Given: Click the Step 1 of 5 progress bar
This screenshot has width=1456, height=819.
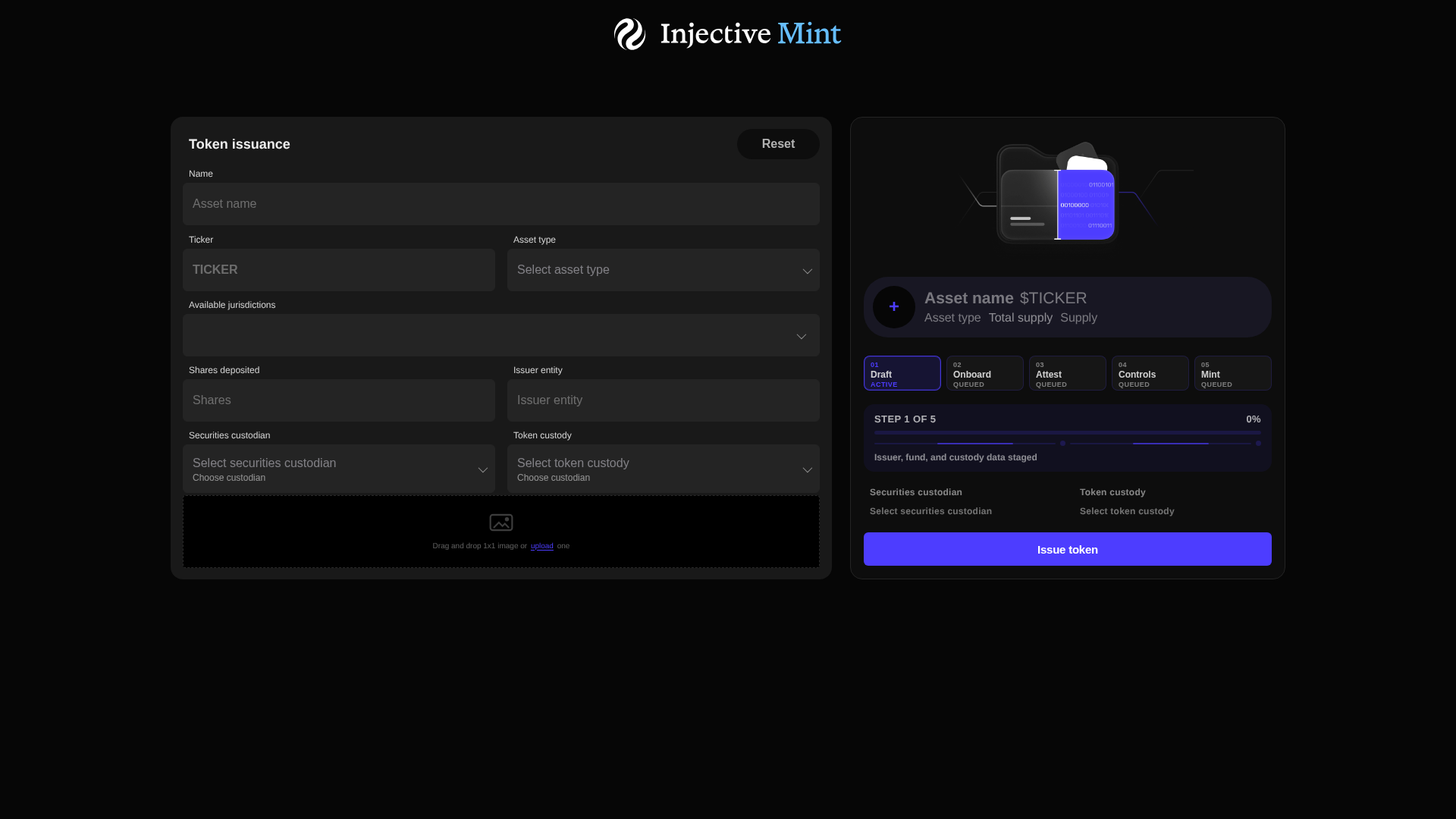Looking at the screenshot, I should (x=1068, y=432).
